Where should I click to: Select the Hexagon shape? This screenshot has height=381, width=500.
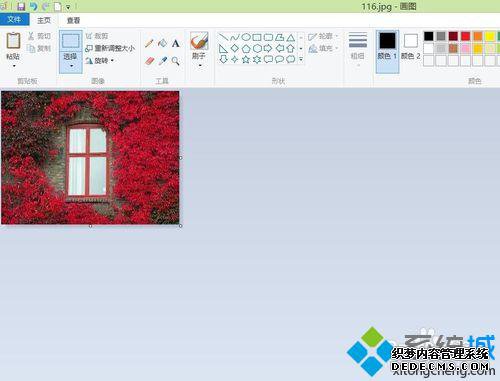(x=257, y=49)
